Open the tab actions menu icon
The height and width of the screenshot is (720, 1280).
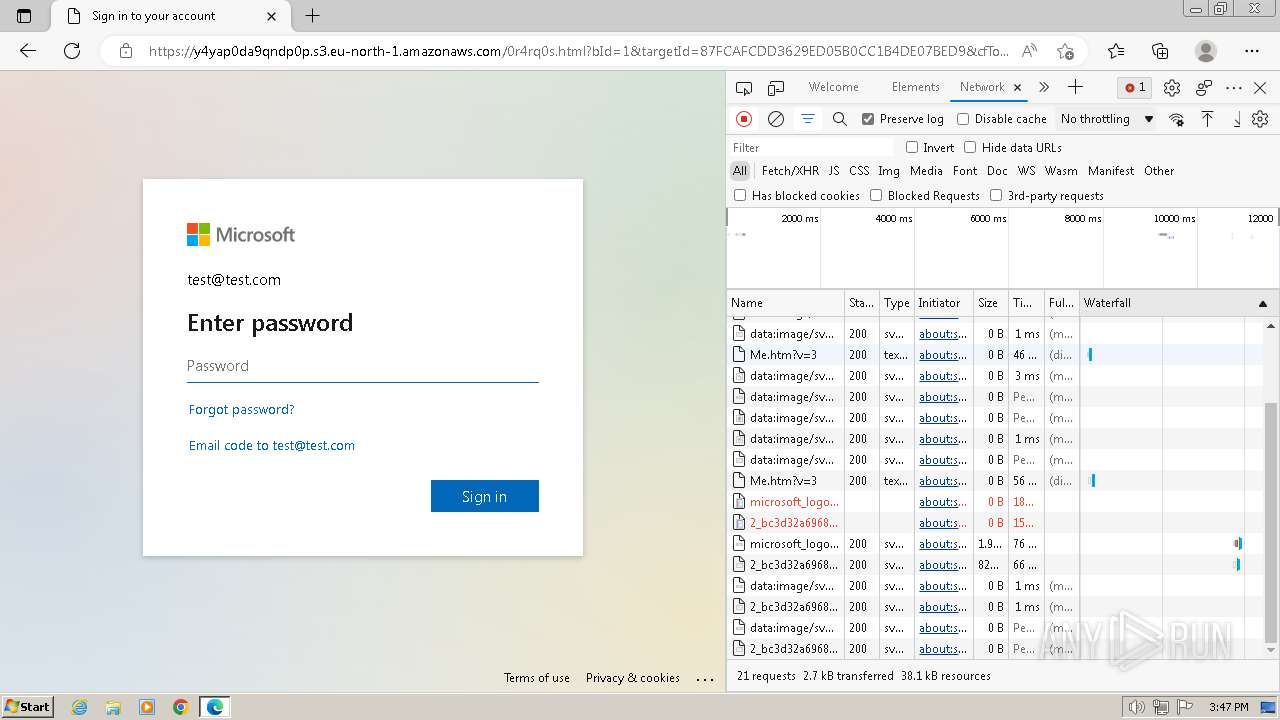(24, 16)
